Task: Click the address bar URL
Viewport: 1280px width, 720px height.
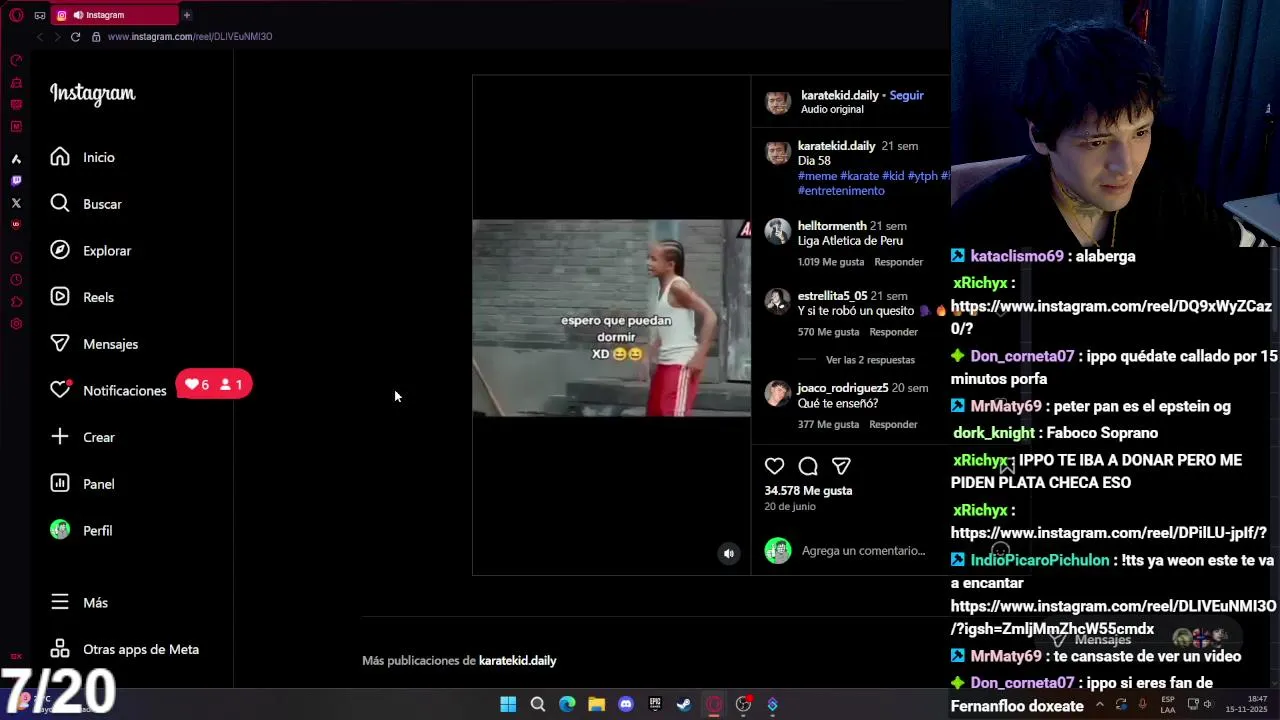Action: [190, 37]
